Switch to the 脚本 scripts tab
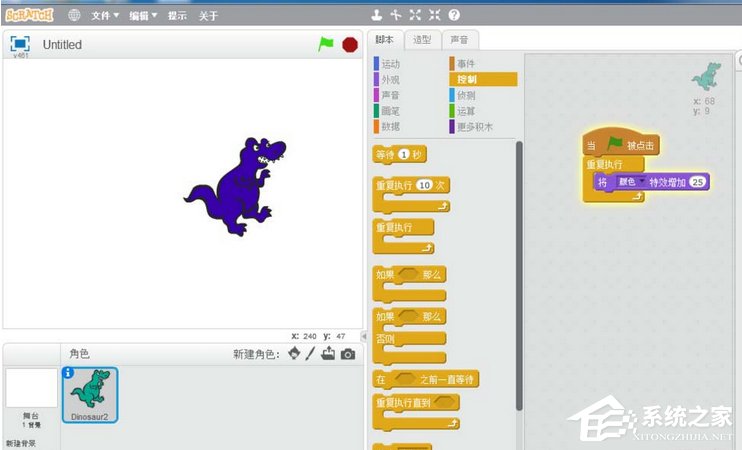This screenshot has width=742, height=450. (x=385, y=40)
